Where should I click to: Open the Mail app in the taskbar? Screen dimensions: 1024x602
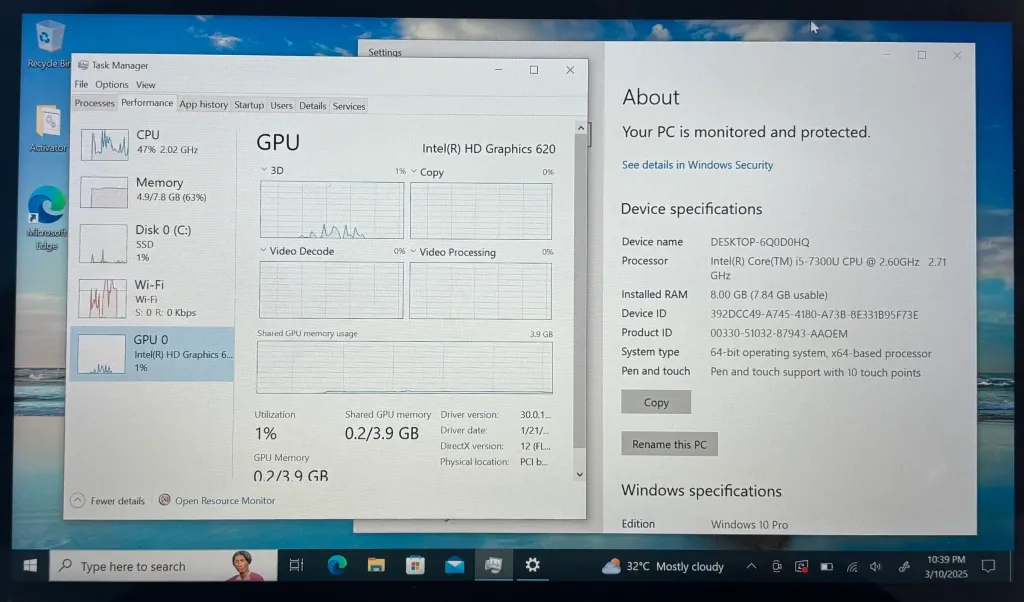(454, 565)
